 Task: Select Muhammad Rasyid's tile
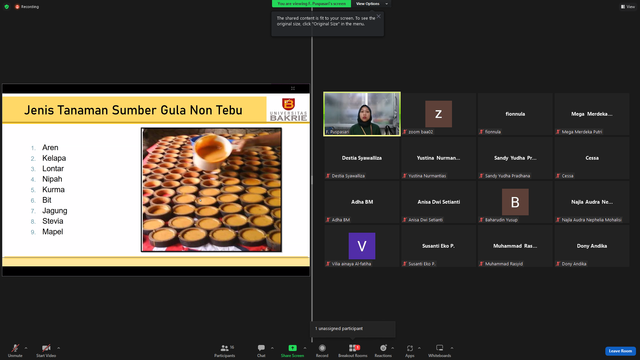click(515, 246)
